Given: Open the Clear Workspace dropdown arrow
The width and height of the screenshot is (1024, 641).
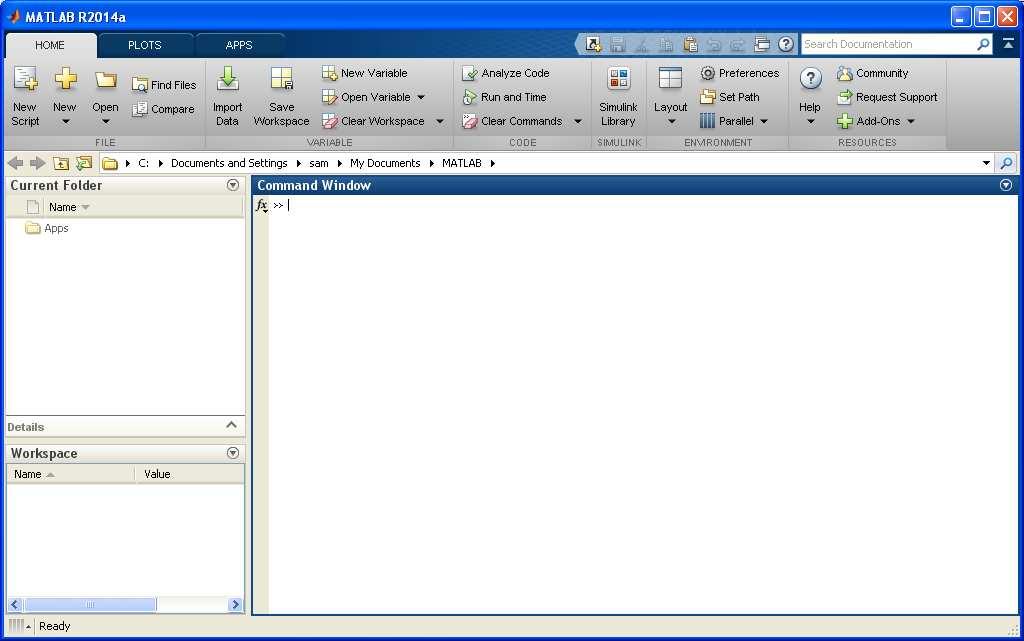Looking at the screenshot, I should (440, 121).
